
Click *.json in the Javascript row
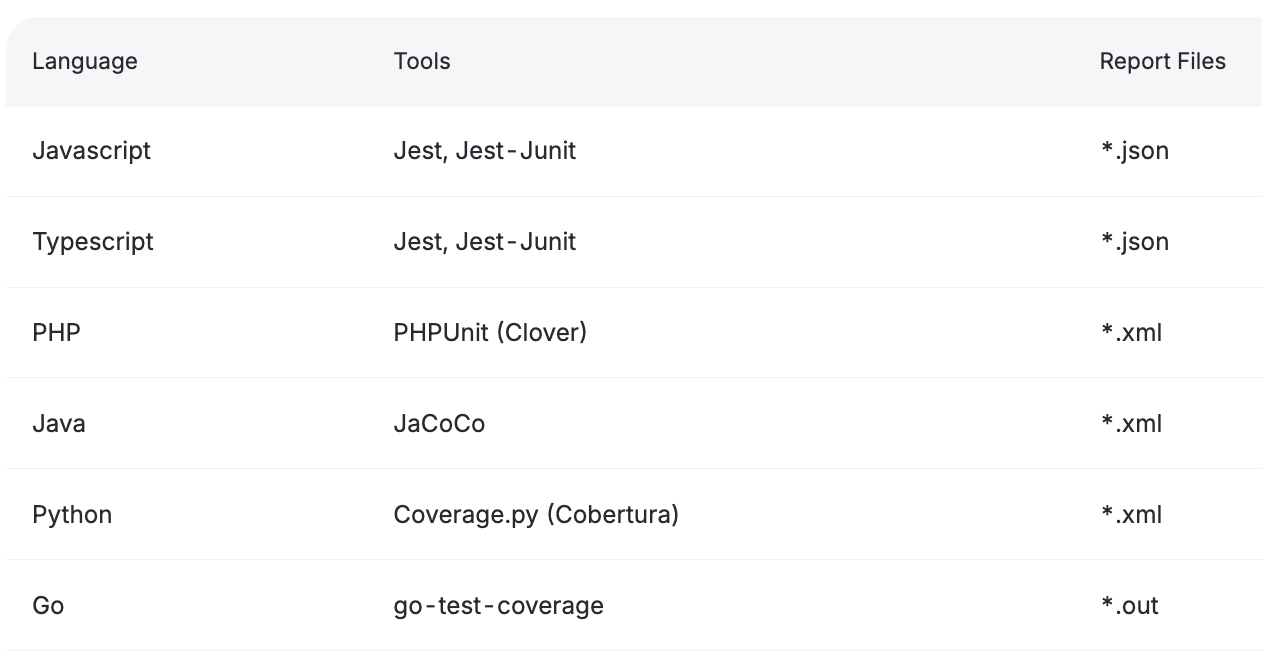[x=1135, y=151]
